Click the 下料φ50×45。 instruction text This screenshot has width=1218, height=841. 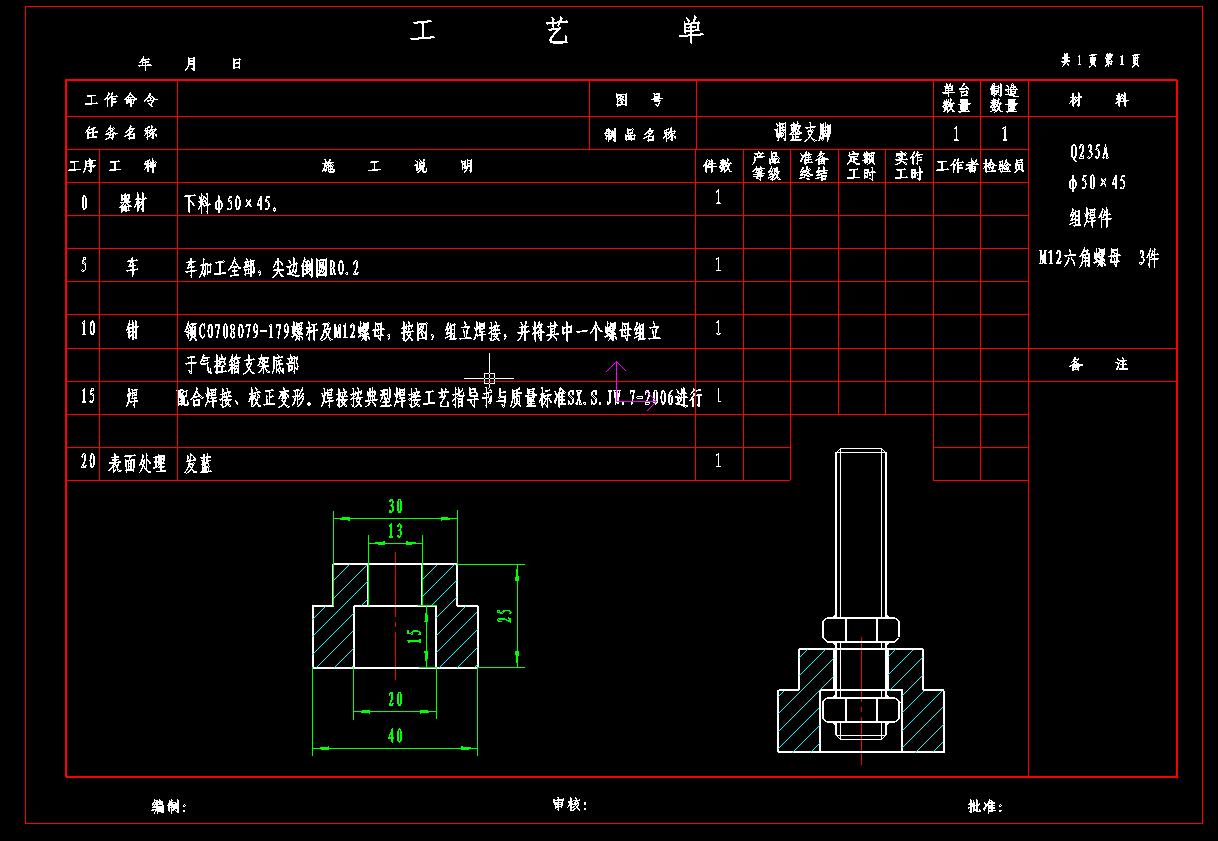[x=232, y=204]
